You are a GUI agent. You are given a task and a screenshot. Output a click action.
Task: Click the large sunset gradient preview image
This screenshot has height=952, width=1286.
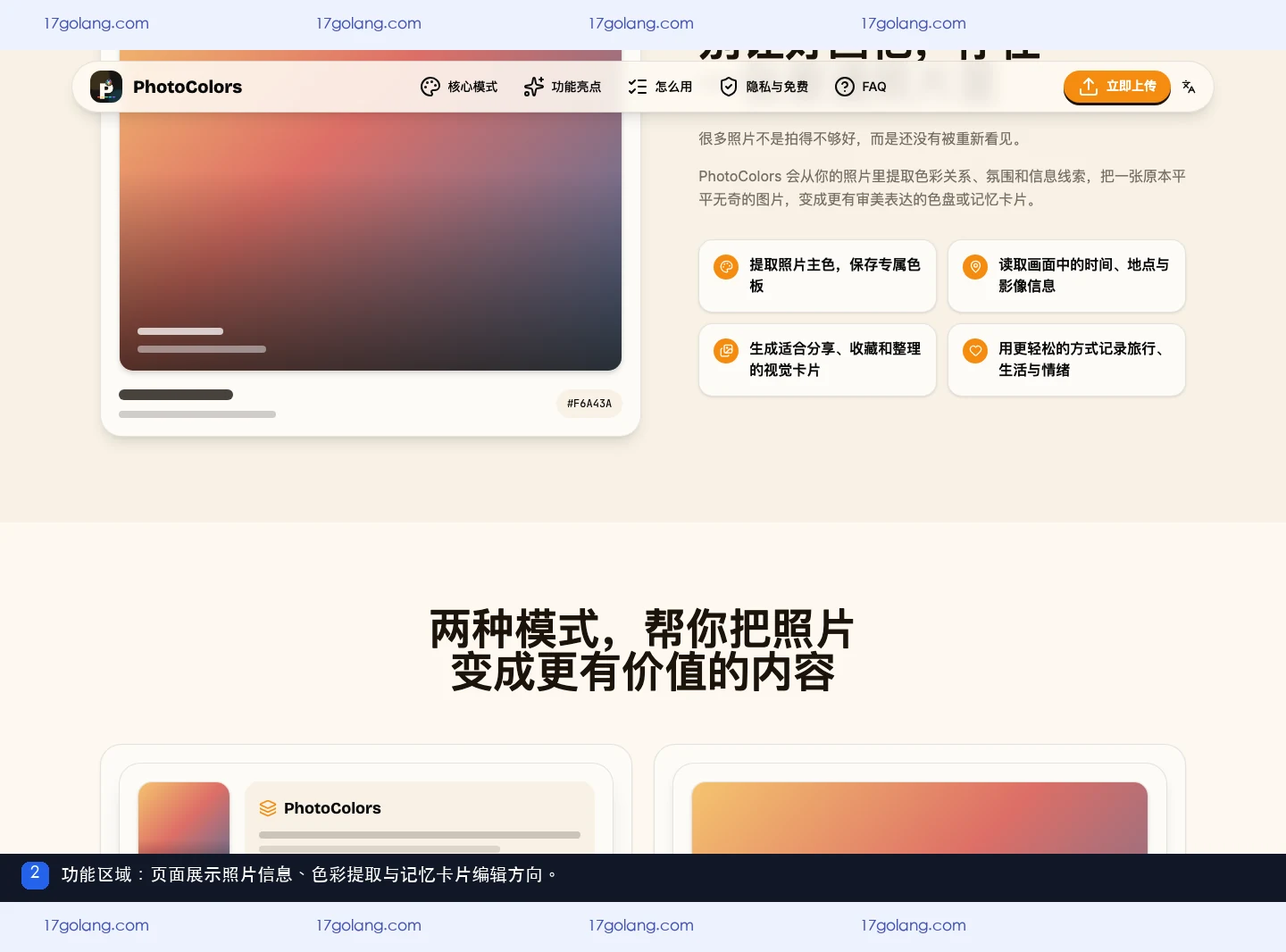(x=371, y=210)
